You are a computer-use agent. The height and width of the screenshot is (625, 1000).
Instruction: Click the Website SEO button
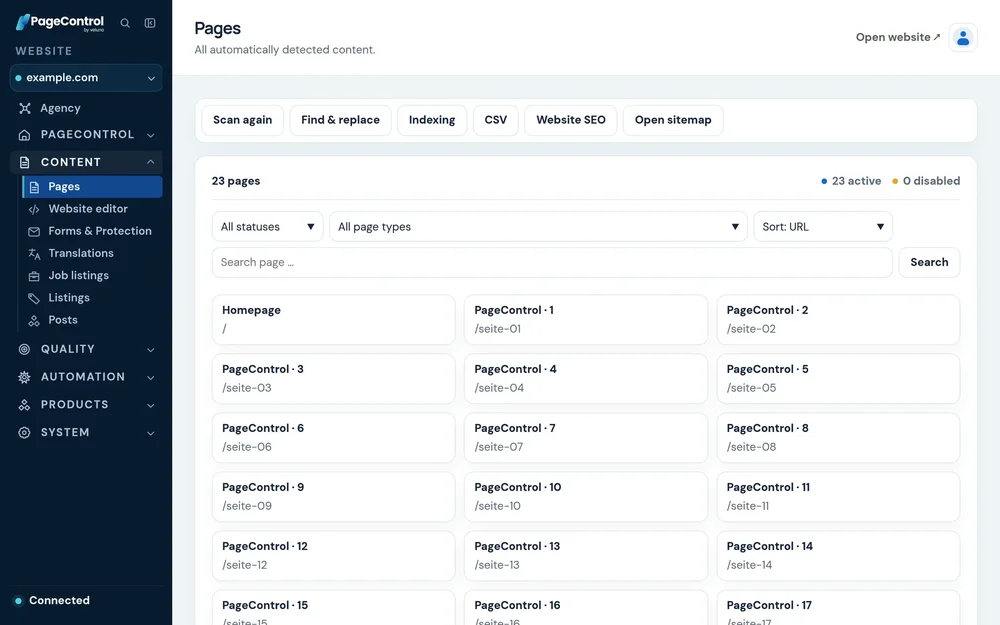pyautogui.click(x=571, y=120)
